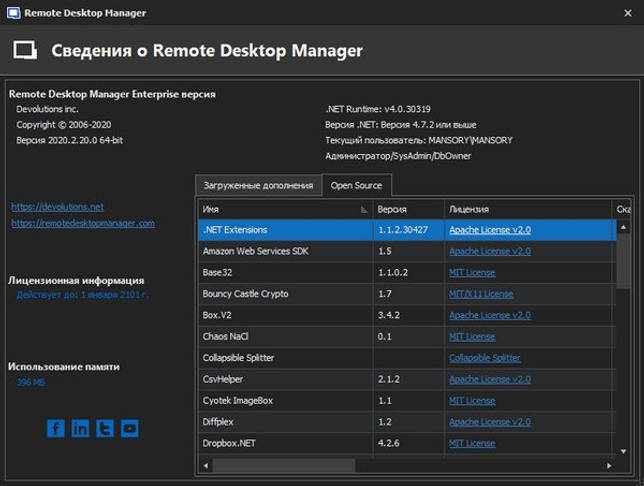
Task: Open the LinkedIn social icon
Action: 80,429
